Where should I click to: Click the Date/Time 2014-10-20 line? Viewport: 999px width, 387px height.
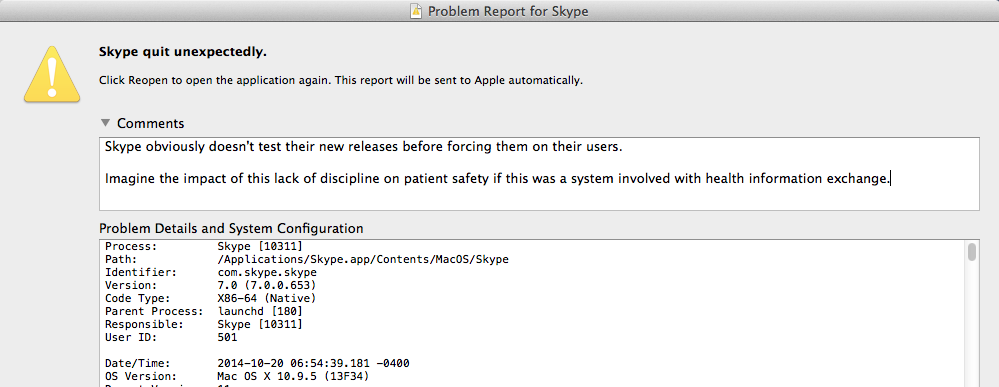click(257, 363)
